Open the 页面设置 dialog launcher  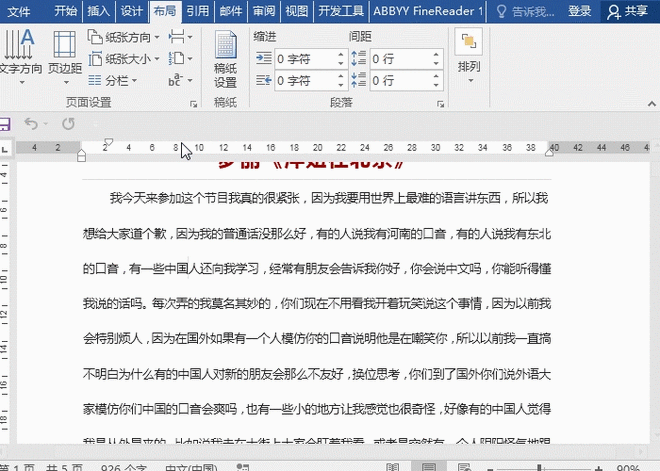pyautogui.click(x=194, y=104)
